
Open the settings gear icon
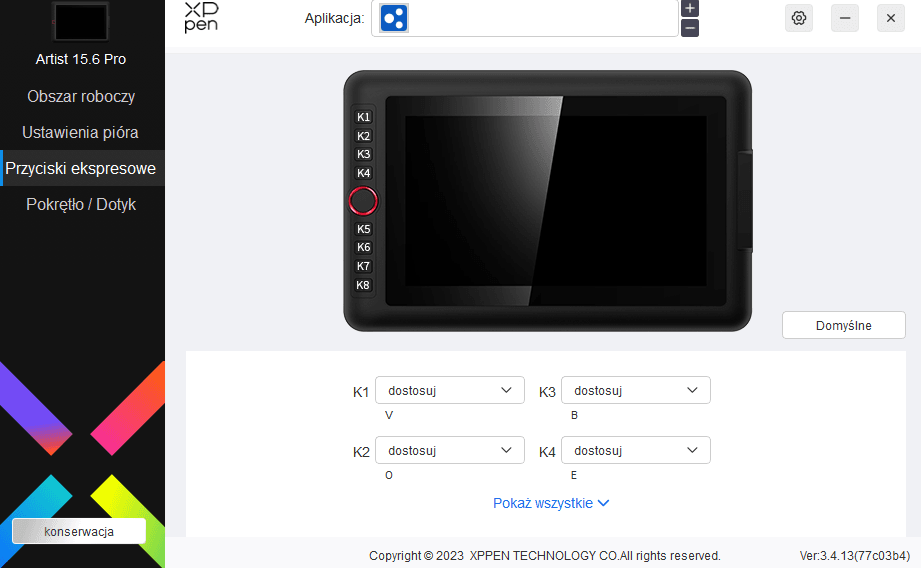[798, 18]
